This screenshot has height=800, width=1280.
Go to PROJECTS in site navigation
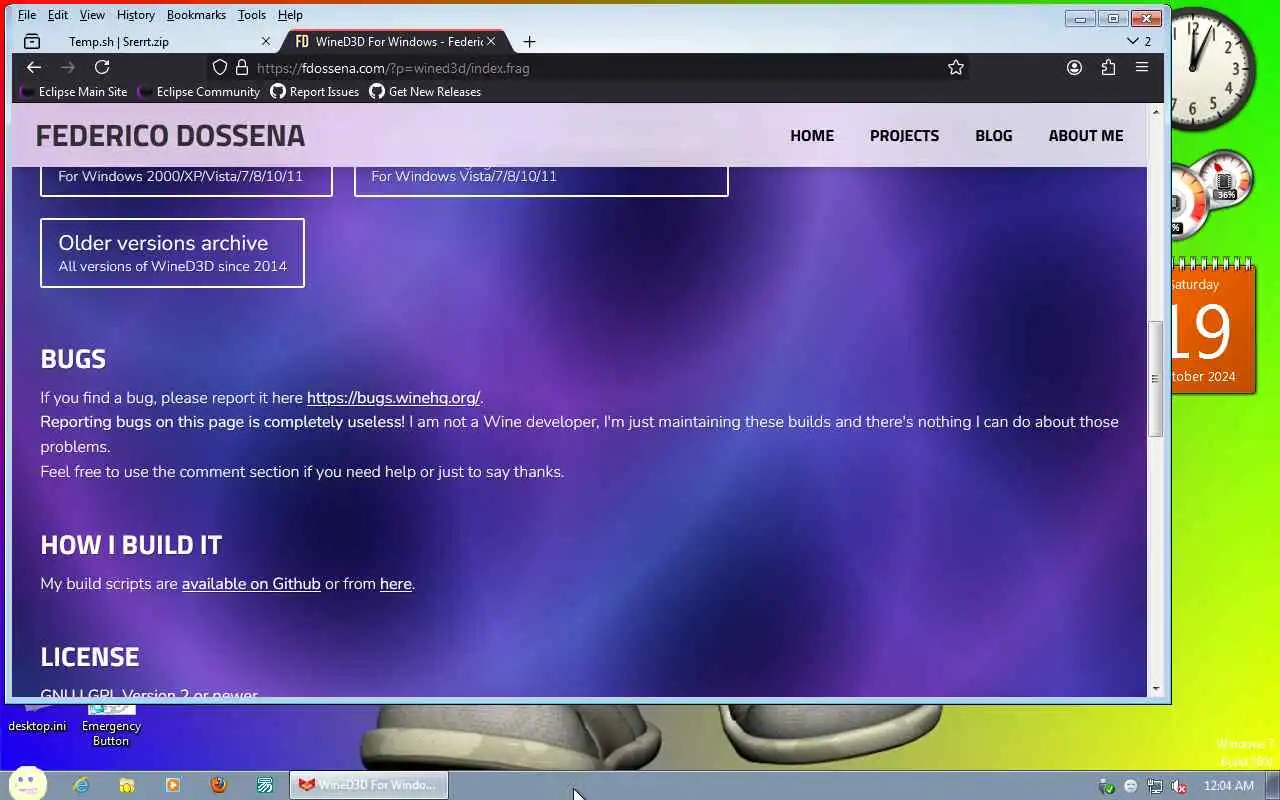click(904, 135)
